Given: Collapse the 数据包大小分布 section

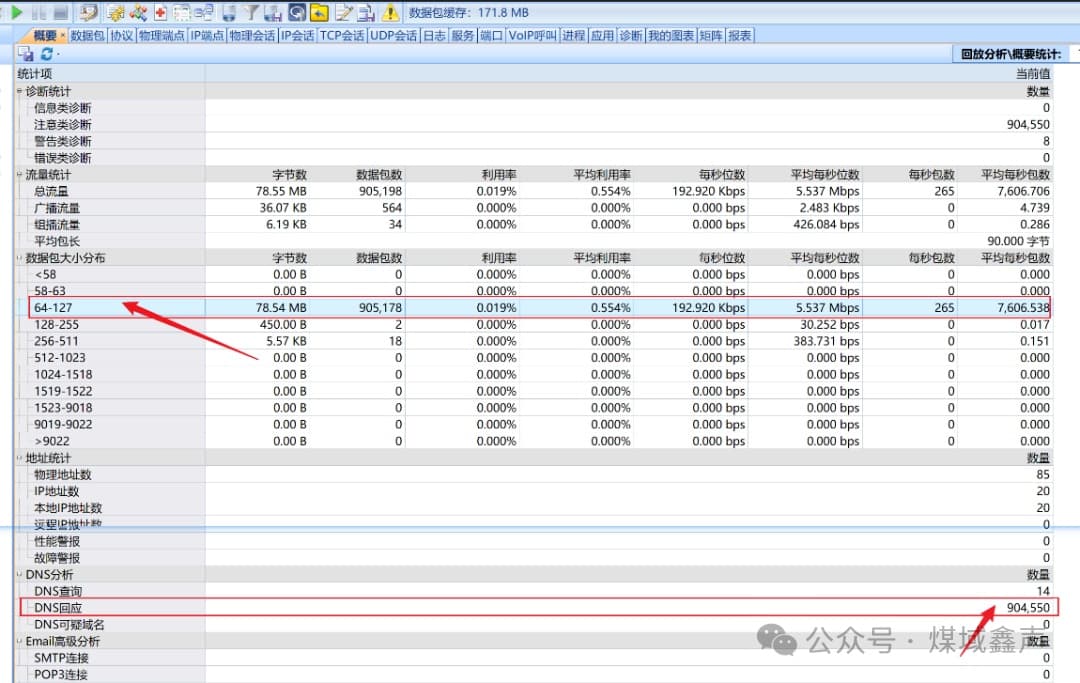Looking at the screenshot, I should [x=19, y=258].
